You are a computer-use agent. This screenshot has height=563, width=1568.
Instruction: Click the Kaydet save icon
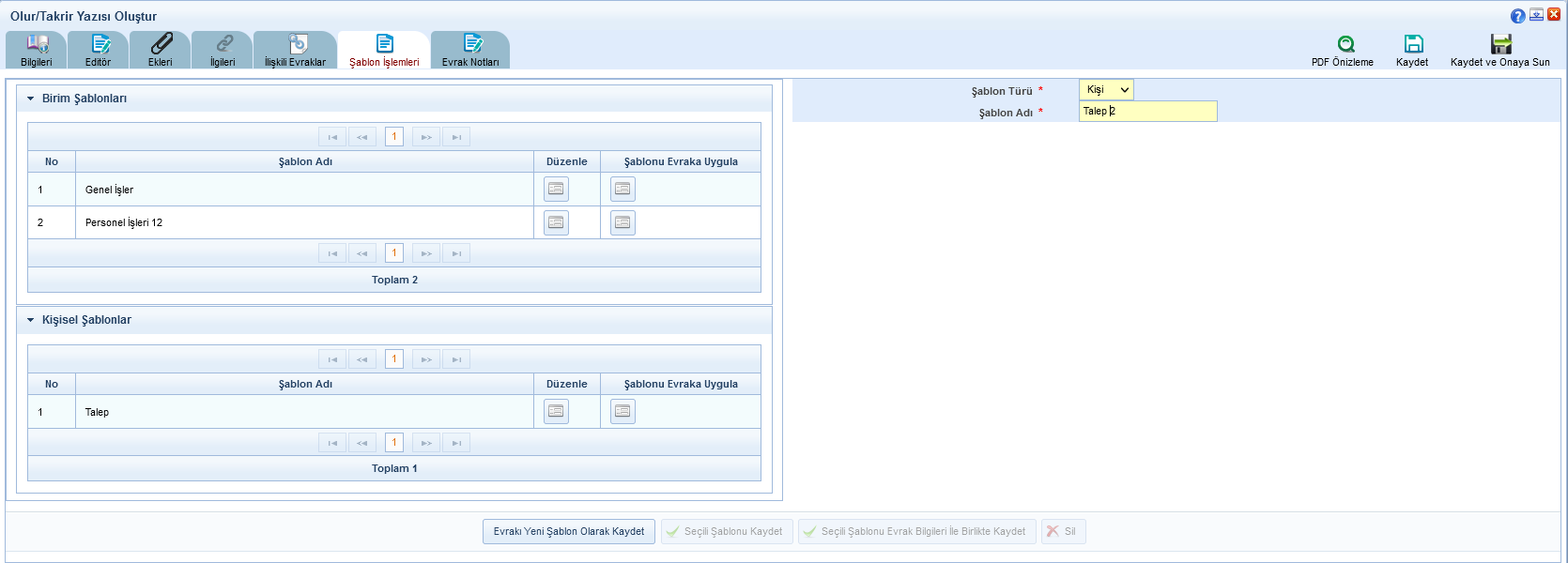(1413, 44)
